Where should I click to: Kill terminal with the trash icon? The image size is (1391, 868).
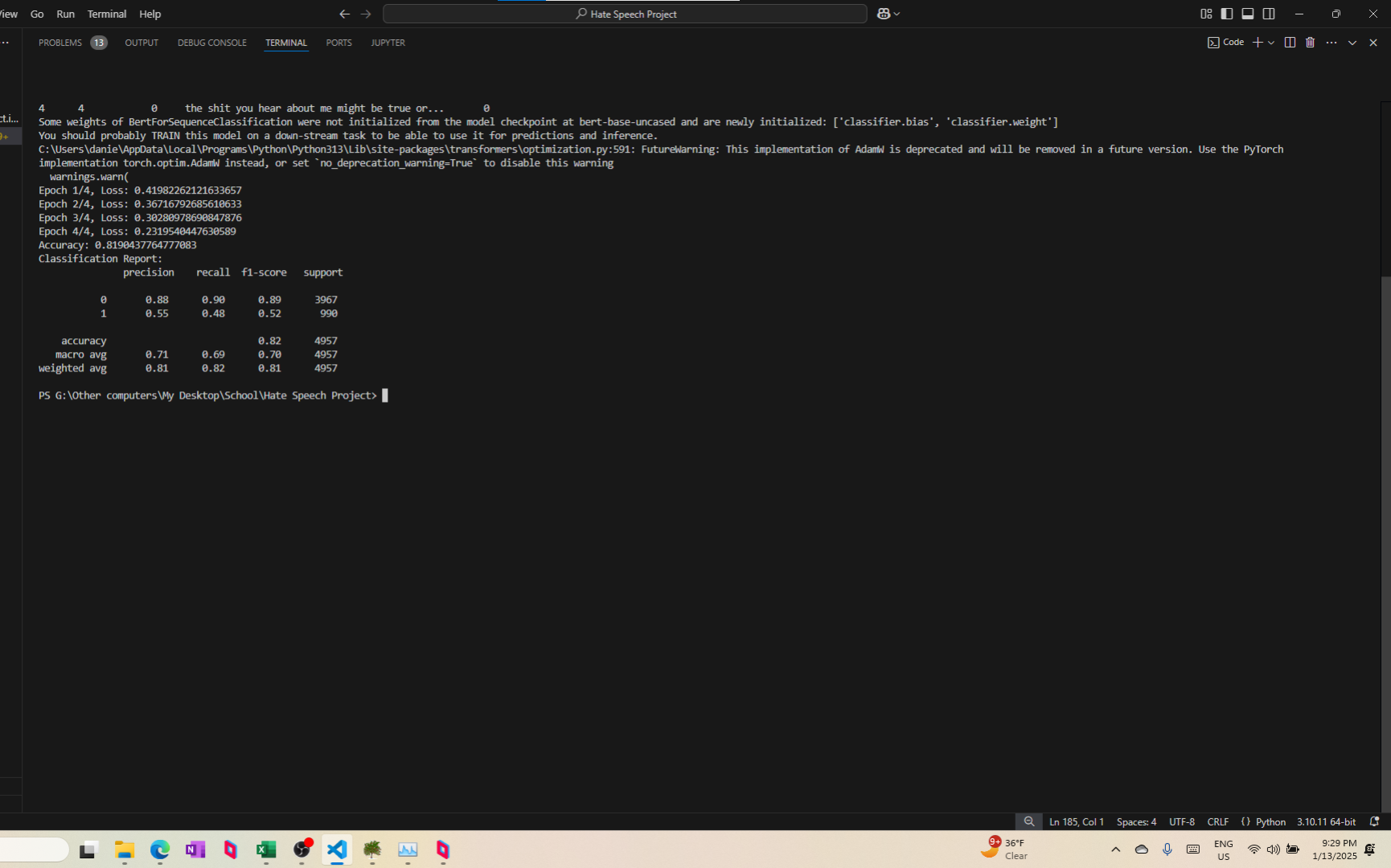[x=1310, y=43]
